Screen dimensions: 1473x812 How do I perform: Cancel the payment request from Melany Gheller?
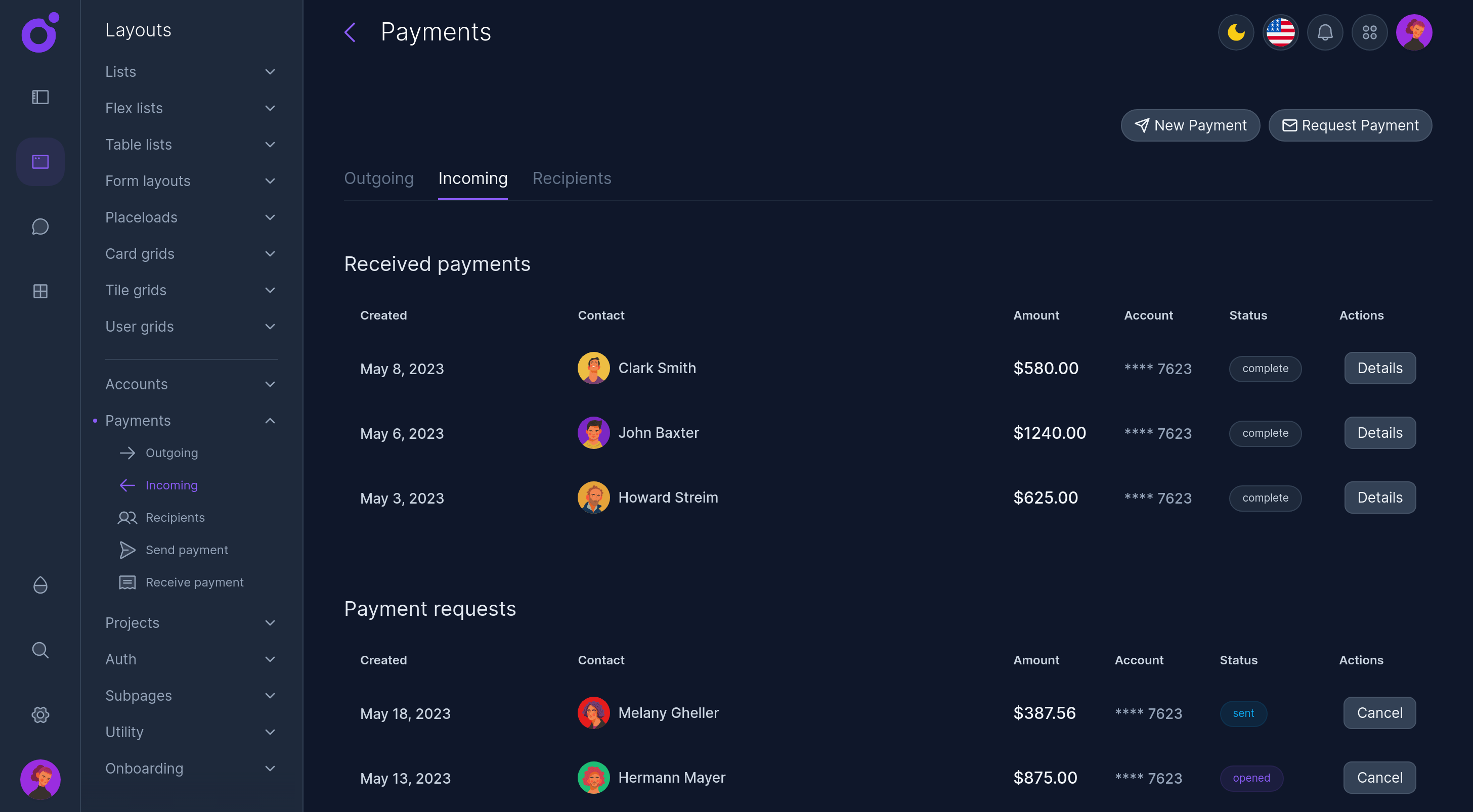(1379, 713)
